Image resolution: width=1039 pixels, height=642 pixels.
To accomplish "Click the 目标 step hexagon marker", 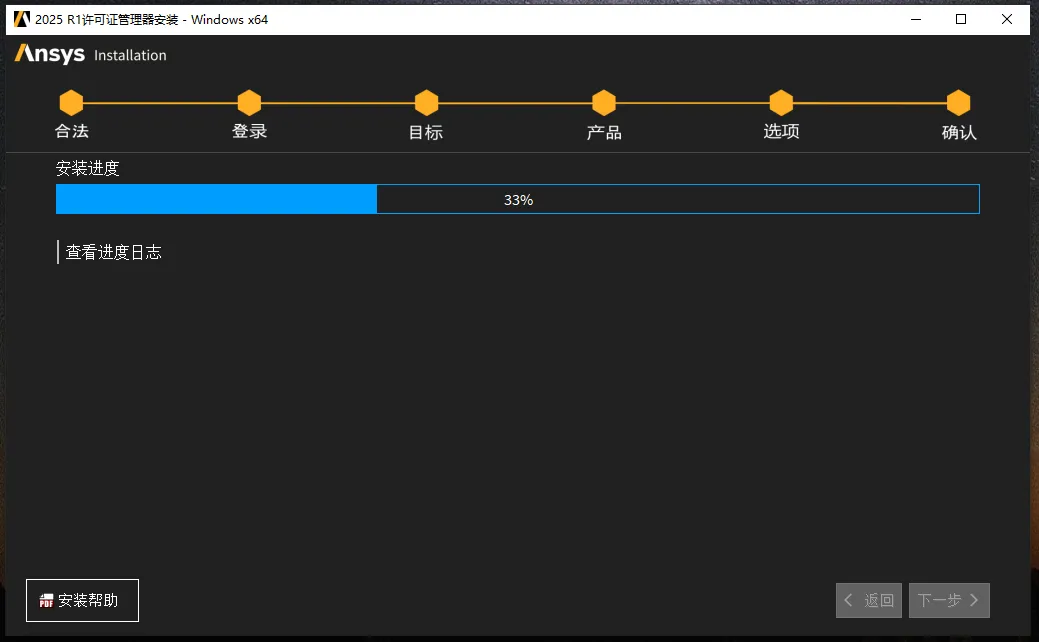I will [x=427, y=103].
